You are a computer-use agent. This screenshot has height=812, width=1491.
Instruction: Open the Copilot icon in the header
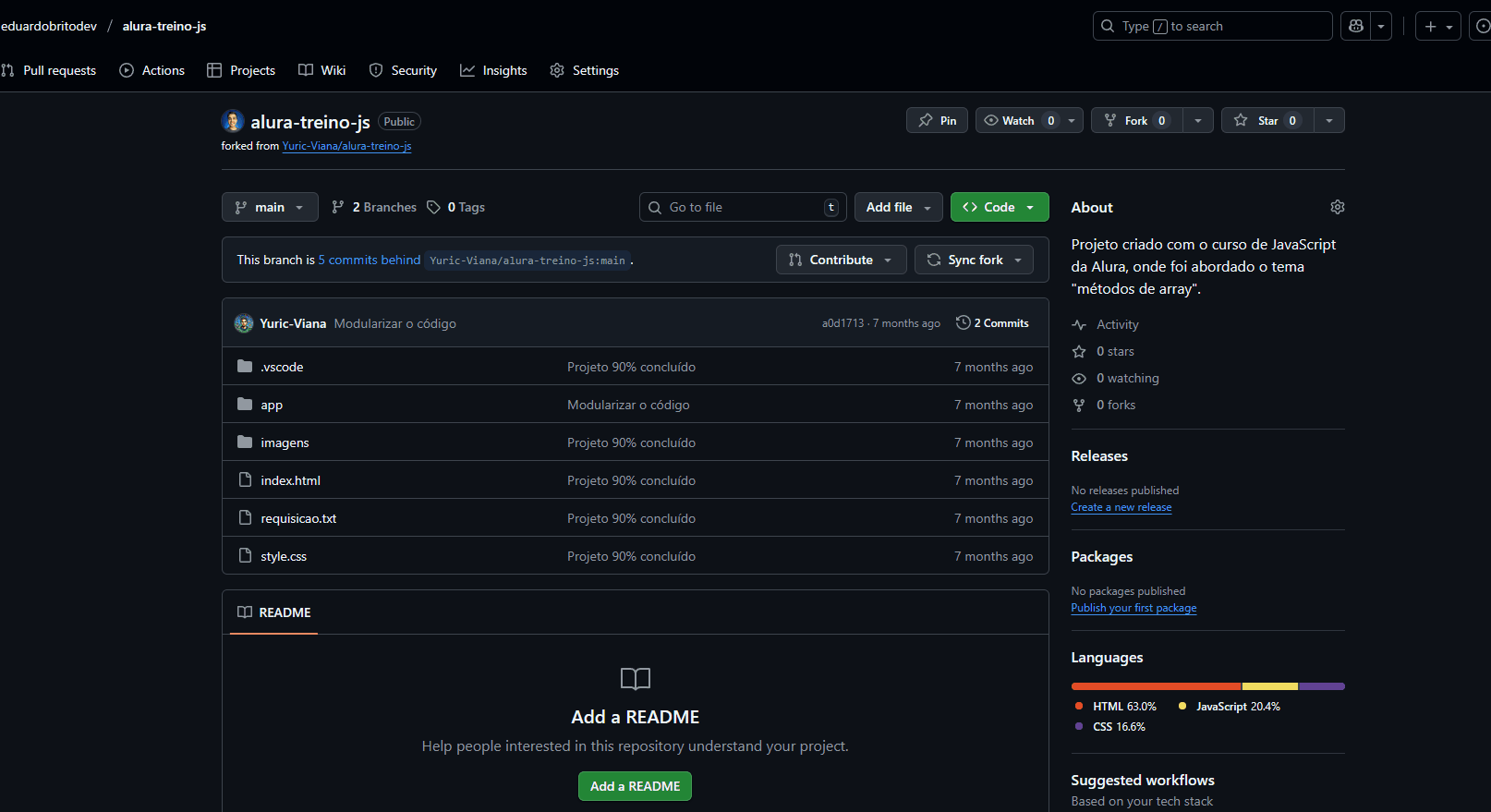coord(1355,26)
